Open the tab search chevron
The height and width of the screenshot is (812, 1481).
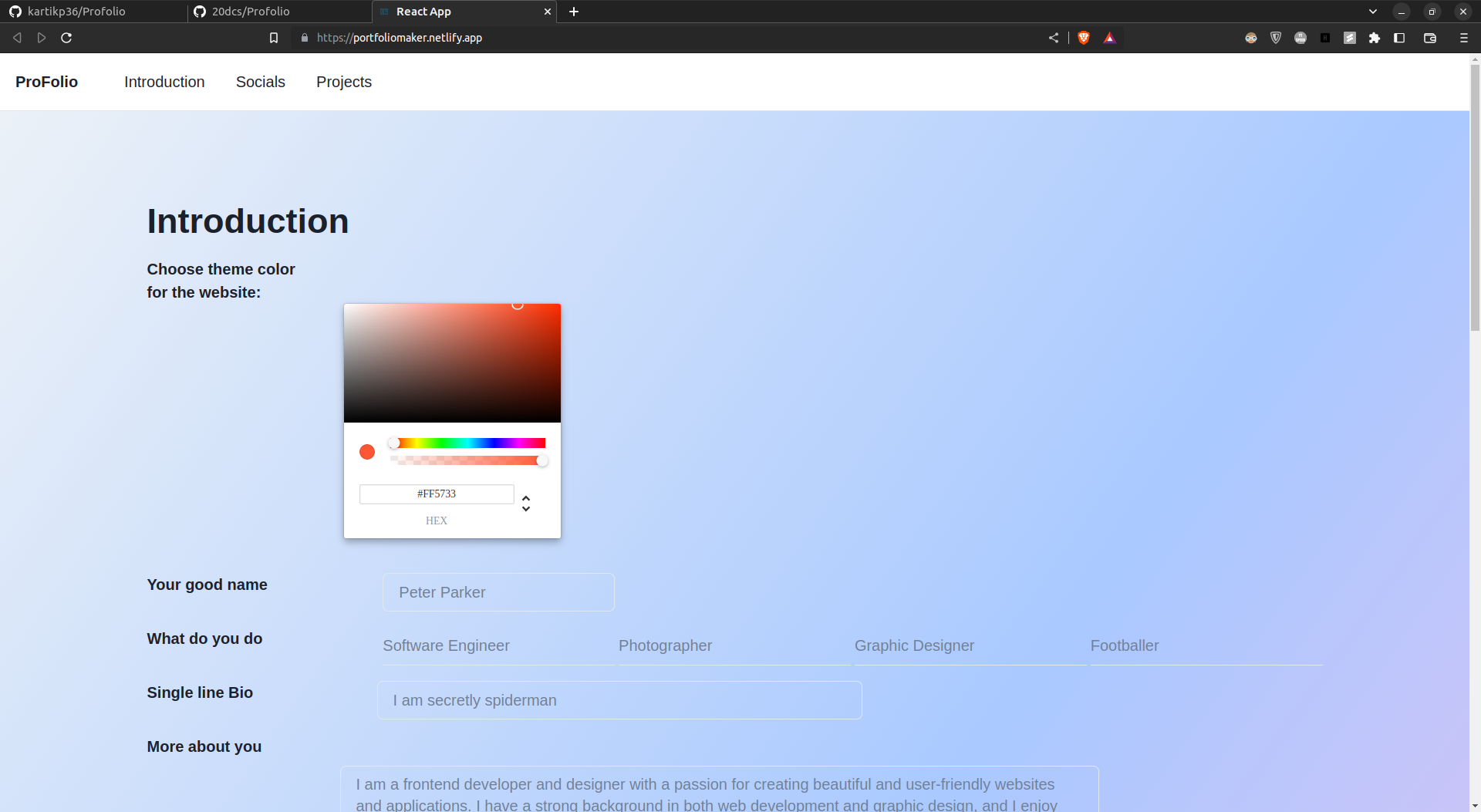(1372, 12)
